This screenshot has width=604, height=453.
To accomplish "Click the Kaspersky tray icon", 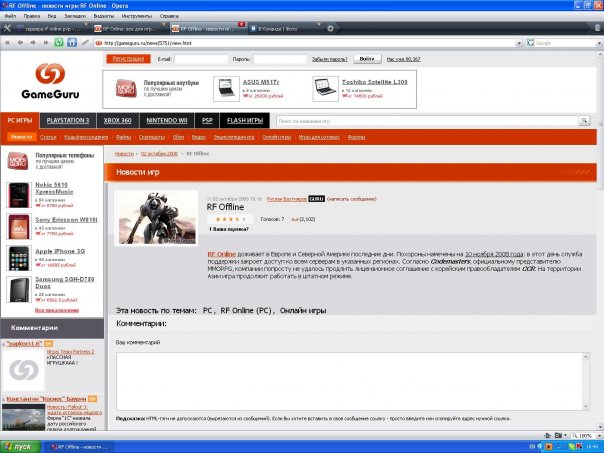I will (579, 447).
